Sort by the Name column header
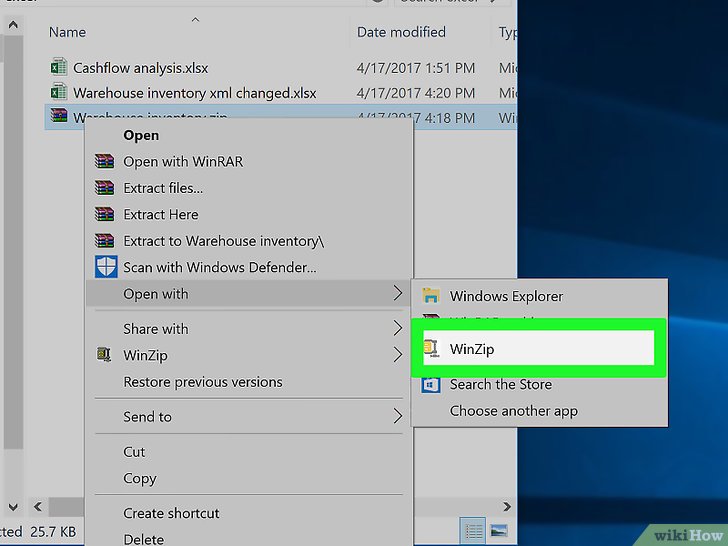The width and height of the screenshot is (728, 546). pyautogui.click(x=67, y=32)
